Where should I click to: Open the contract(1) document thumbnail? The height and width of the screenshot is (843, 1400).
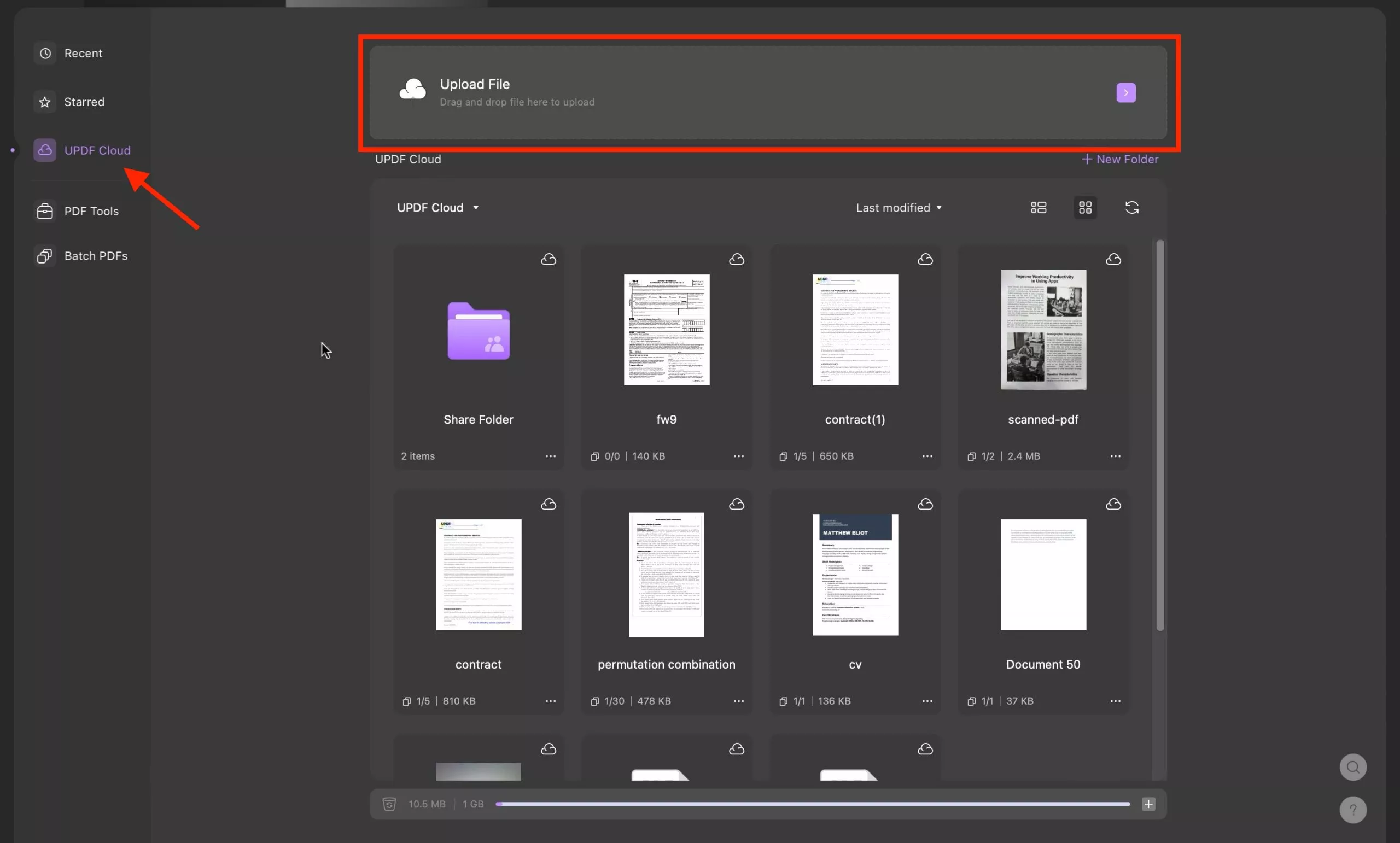(x=855, y=330)
